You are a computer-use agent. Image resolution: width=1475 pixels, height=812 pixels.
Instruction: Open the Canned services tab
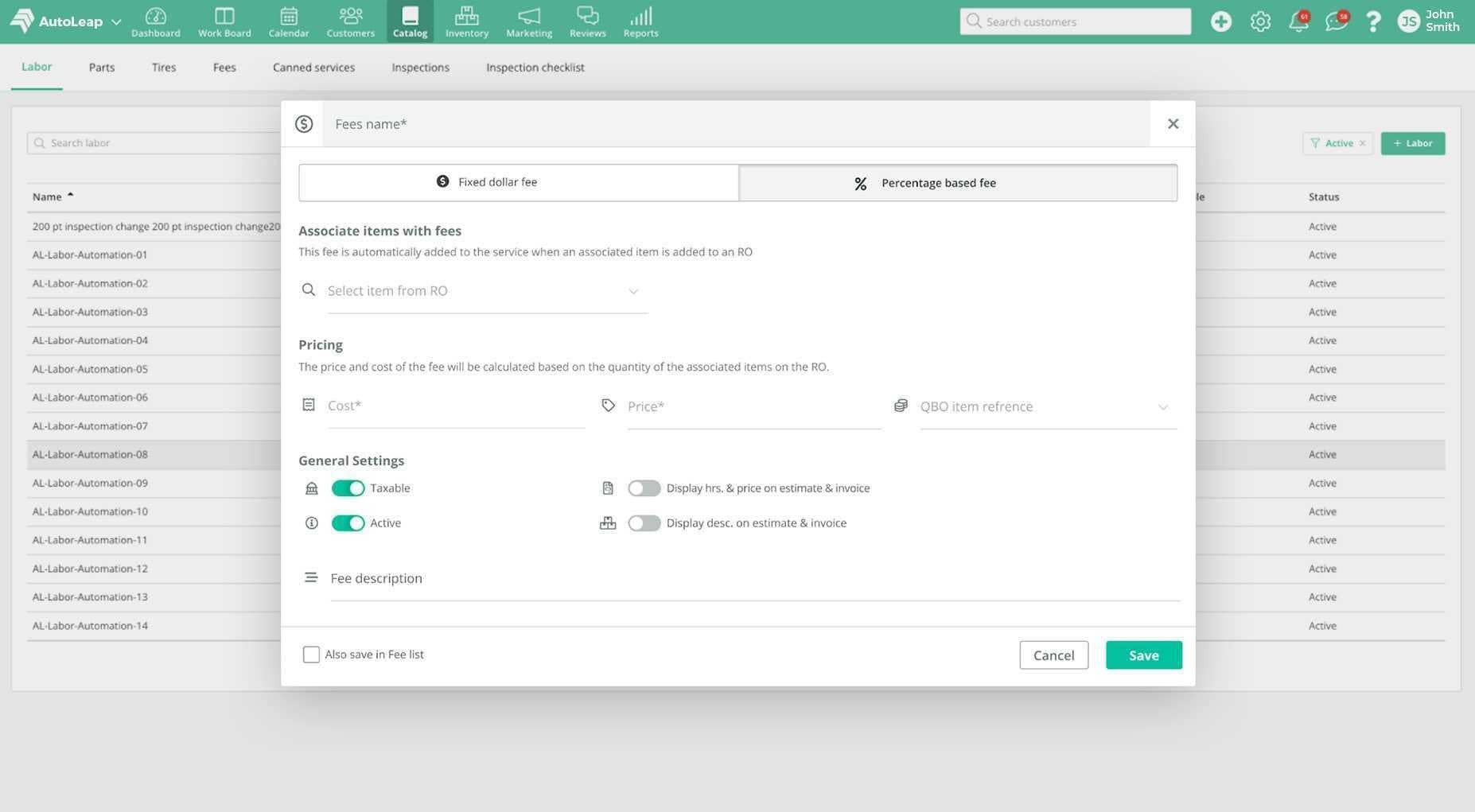click(313, 66)
